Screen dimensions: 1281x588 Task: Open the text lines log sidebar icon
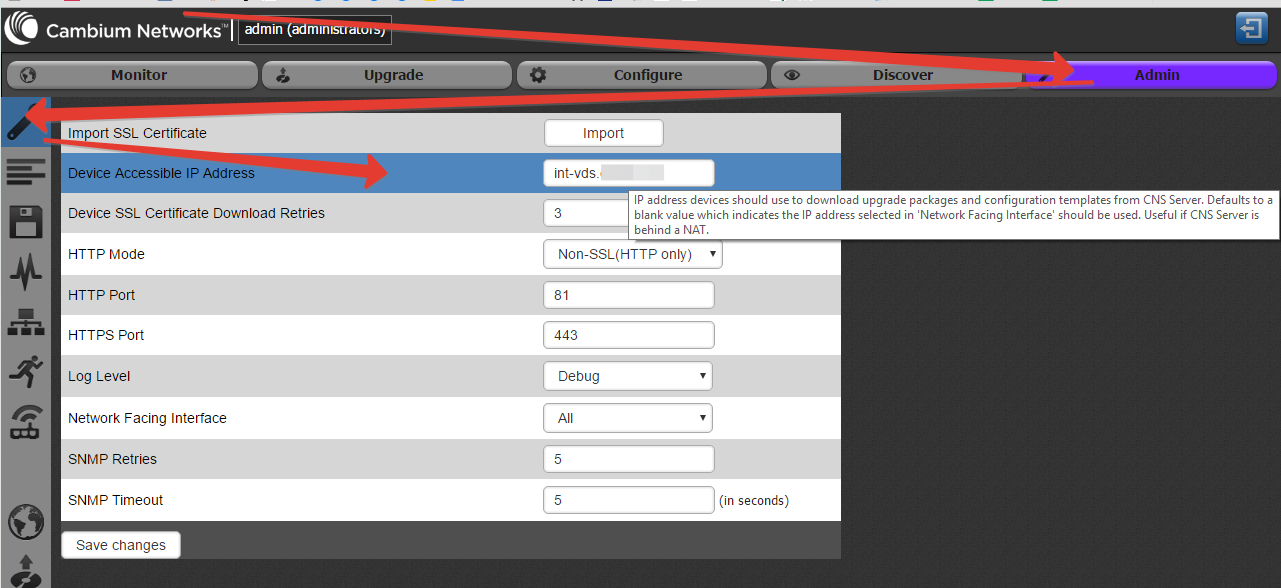pyautogui.click(x=25, y=172)
